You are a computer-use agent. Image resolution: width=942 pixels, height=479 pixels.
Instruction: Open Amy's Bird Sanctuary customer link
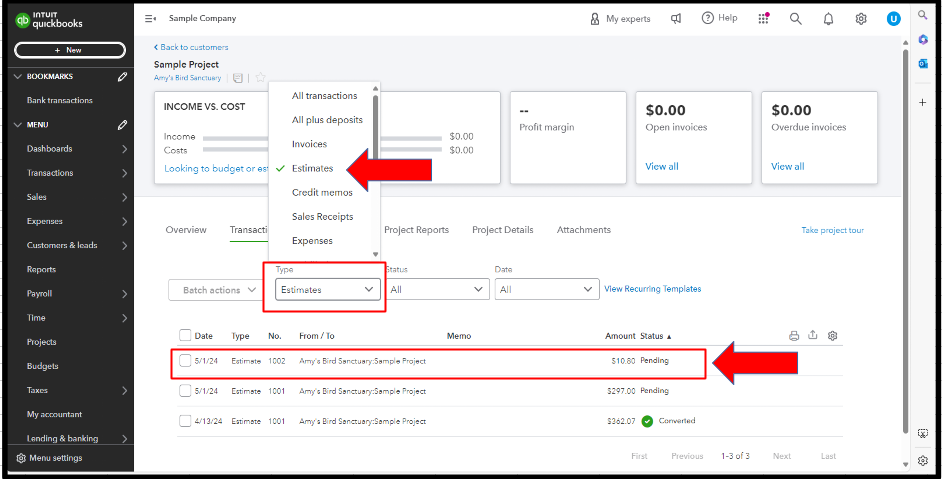pos(187,78)
